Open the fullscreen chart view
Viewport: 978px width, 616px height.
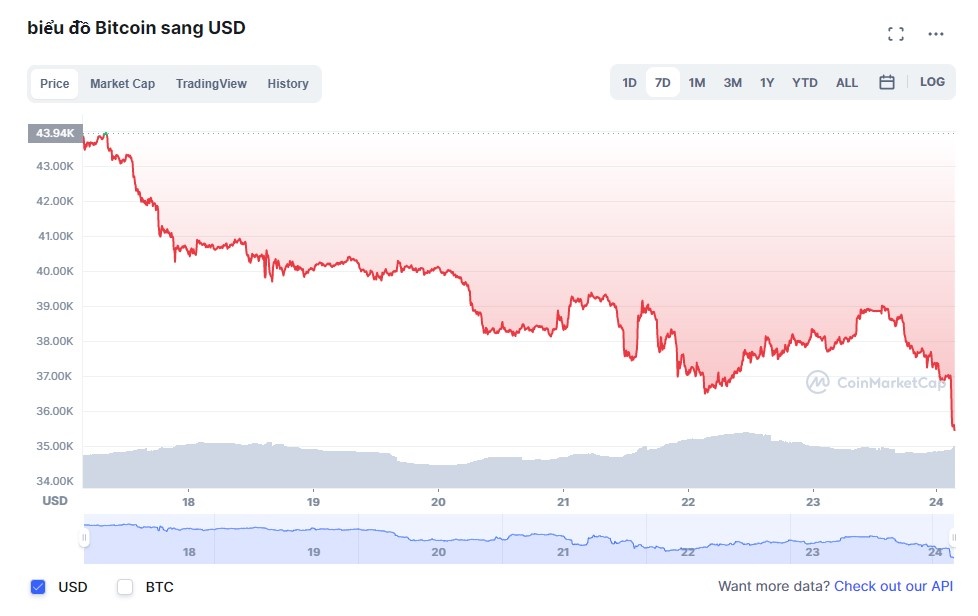(x=895, y=32)
